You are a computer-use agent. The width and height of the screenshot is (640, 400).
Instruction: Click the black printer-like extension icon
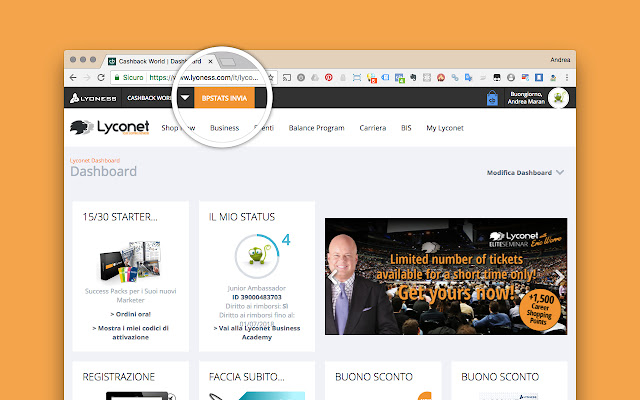click(x=497, y=77)
